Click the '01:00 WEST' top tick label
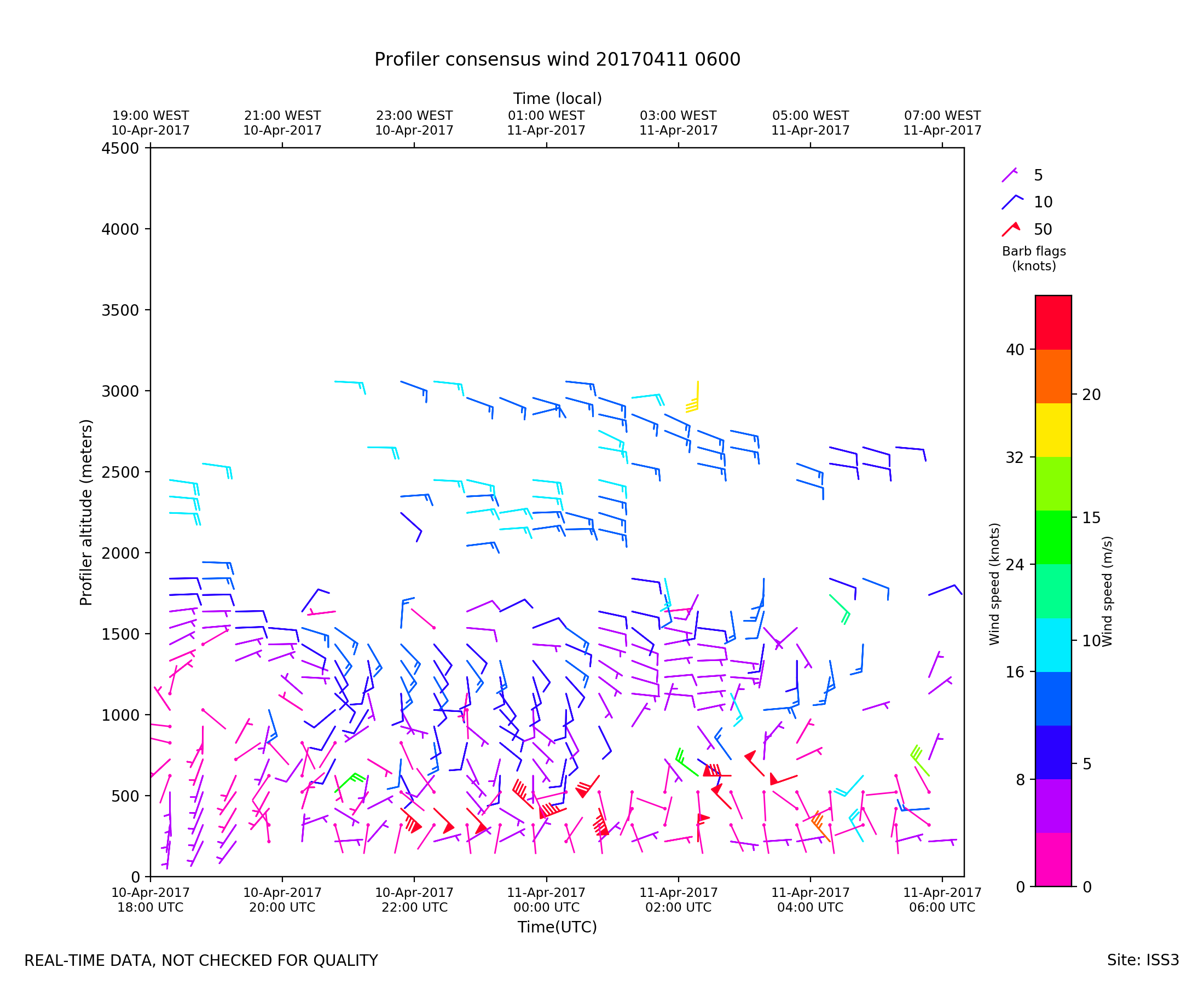 tap(546, 116)
